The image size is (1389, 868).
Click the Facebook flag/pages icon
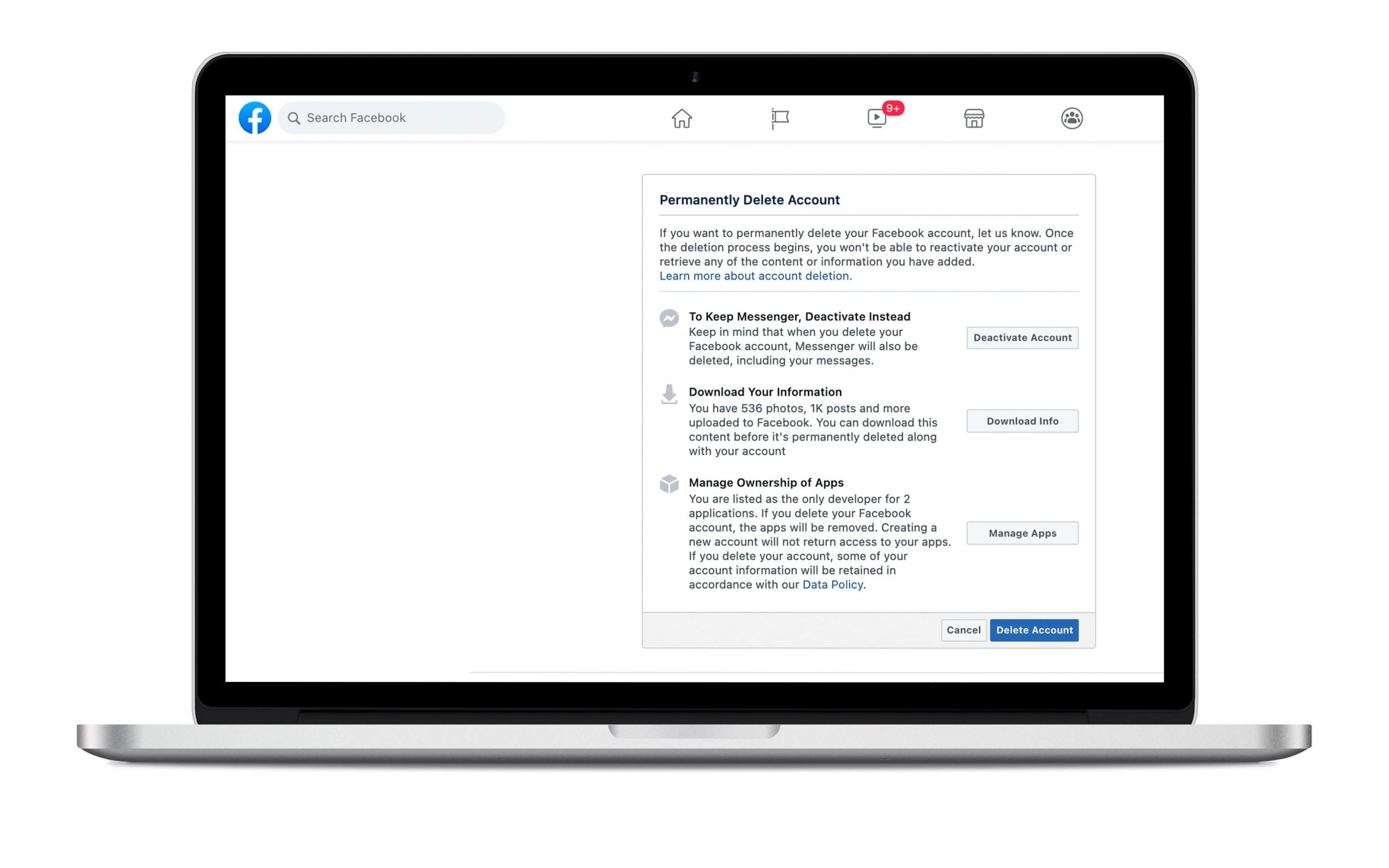pos(779,118)
